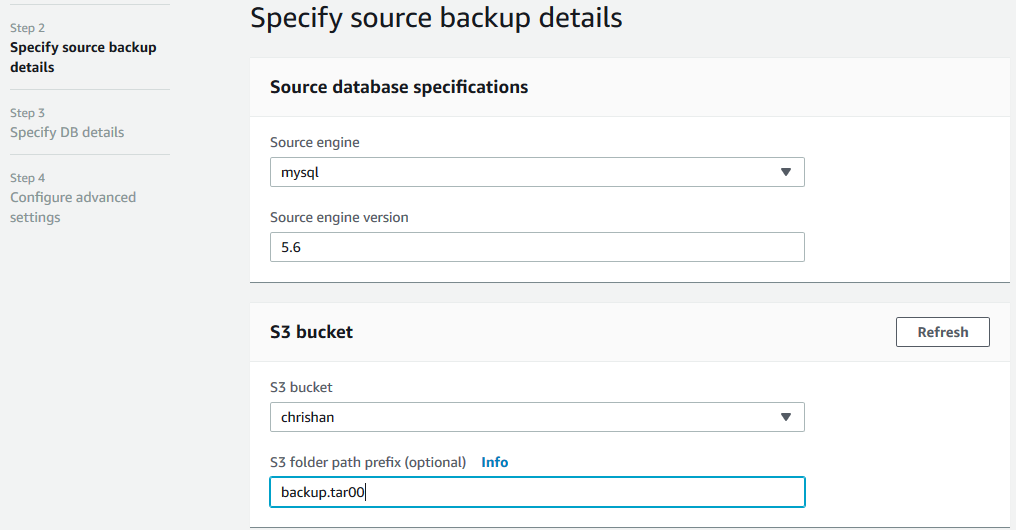This screenshot has width=1016, height=530.
Task: Go to 'Specify DB details' step in sidebar
Action: pyautogui.click(x=67, y=132)
